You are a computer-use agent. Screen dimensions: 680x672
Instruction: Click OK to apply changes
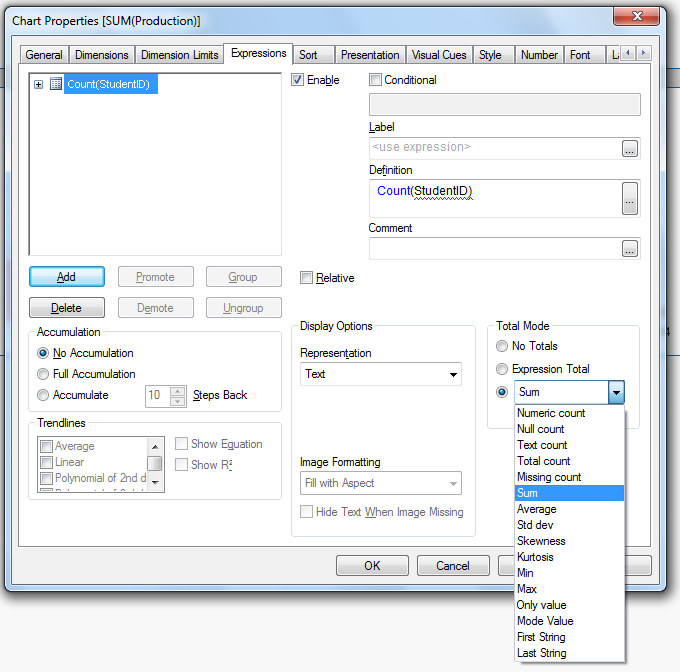tap(372, 566)
